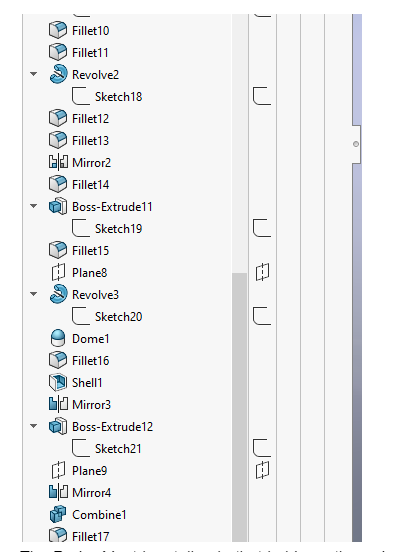Click the panel splitter handle with circle
Viewport: 399px width, 552px height.
[x=356, y=144]
